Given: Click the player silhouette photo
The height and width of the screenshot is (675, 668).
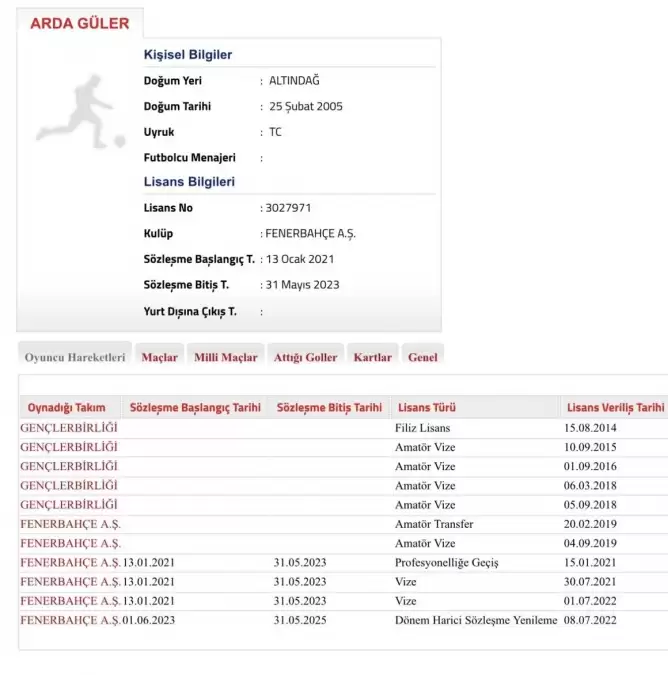Looking at the screenshot, I should click(82, 112).
